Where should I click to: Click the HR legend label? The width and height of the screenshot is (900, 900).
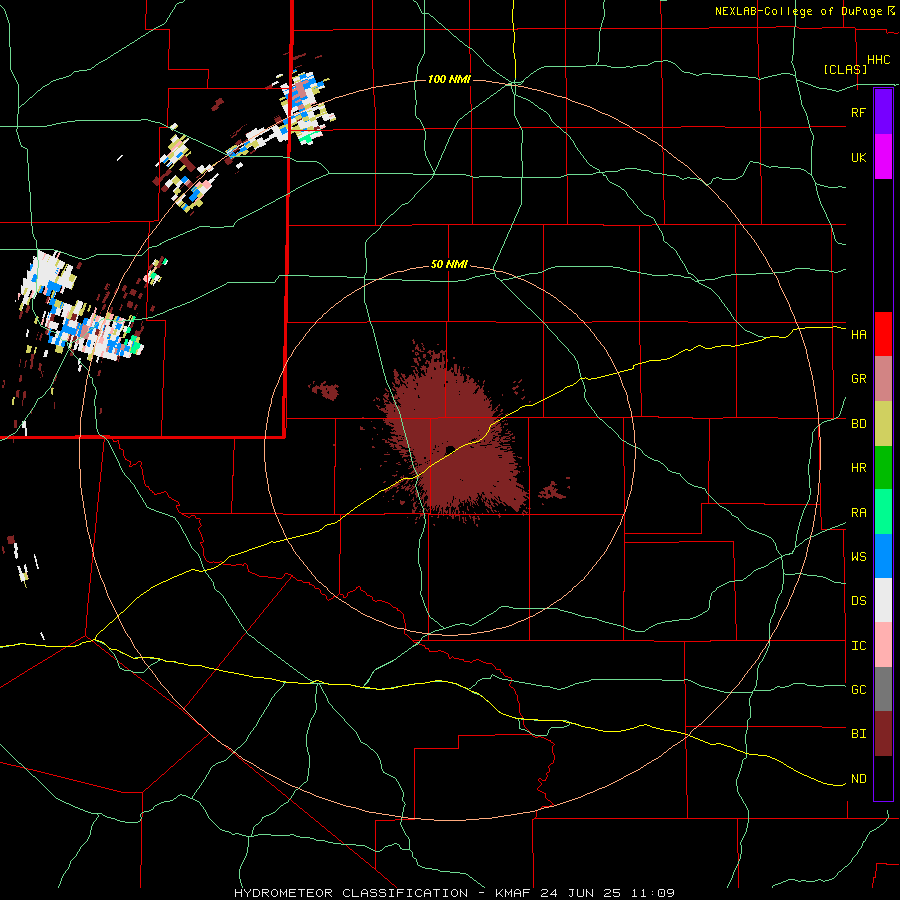pos(858,468)
